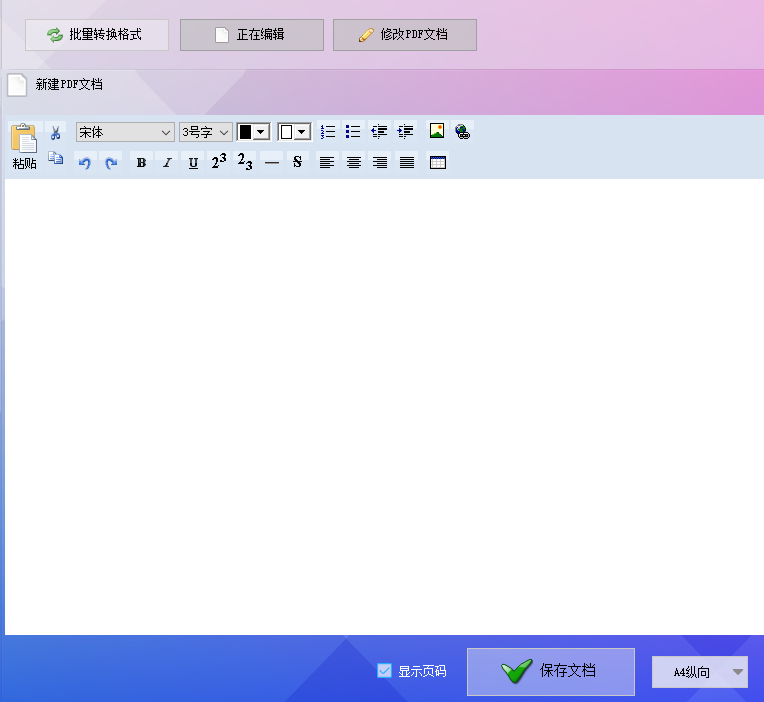The image size is (764, 702).
Task: Switch to 批量转换格式 tab
Action: pos(97,35)
